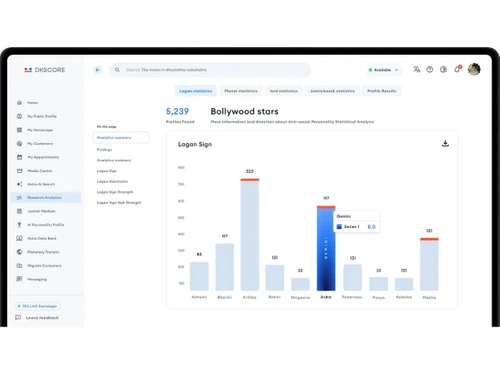
Task: Click the Leave feedback link
Action: click(42, 318)
